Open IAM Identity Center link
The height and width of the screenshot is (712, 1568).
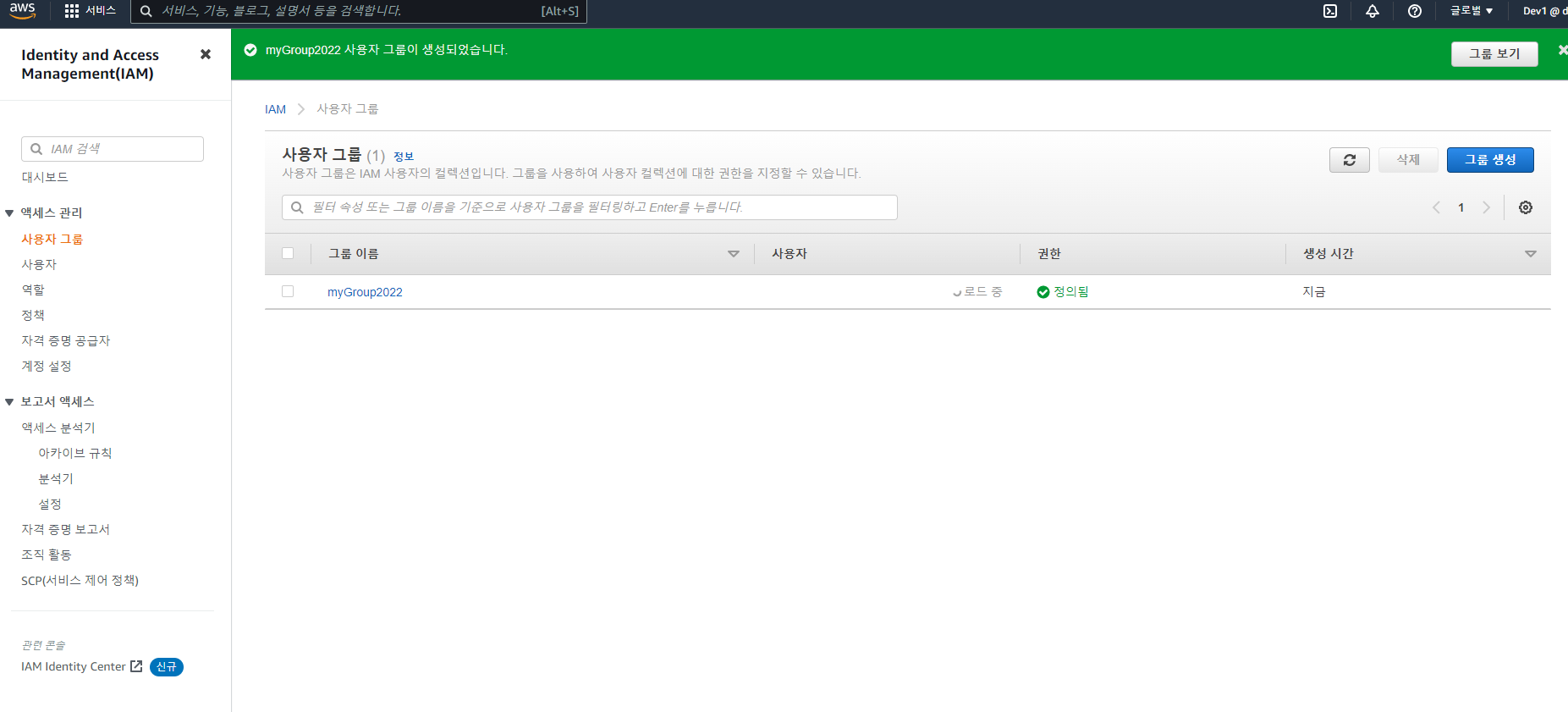(74, 666)
